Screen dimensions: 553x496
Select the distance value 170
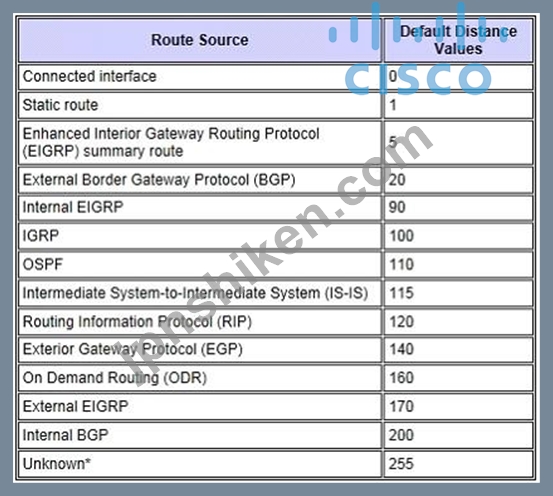[401, 406]
